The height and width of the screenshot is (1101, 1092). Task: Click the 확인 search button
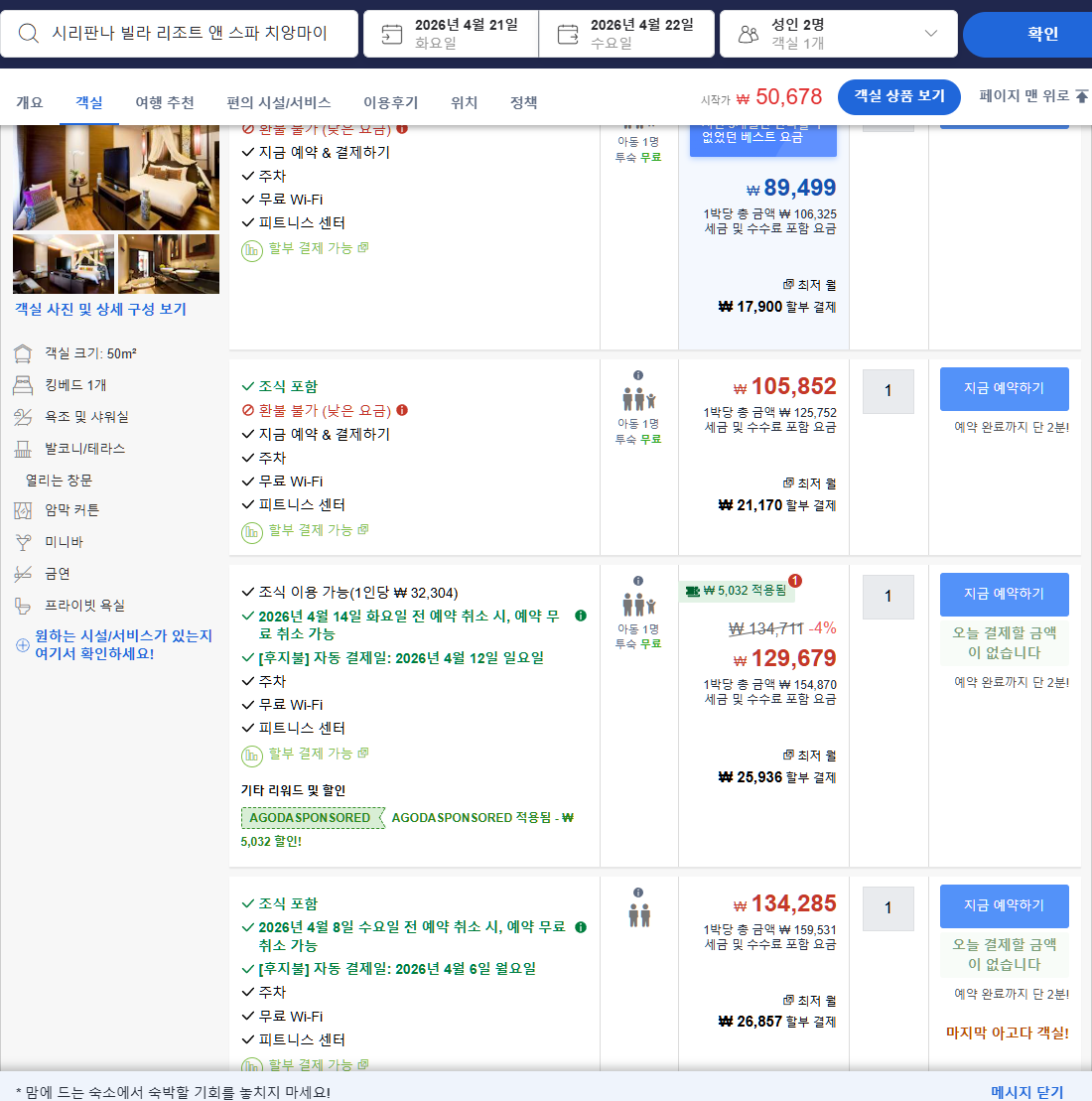(x=1028, y=33)
